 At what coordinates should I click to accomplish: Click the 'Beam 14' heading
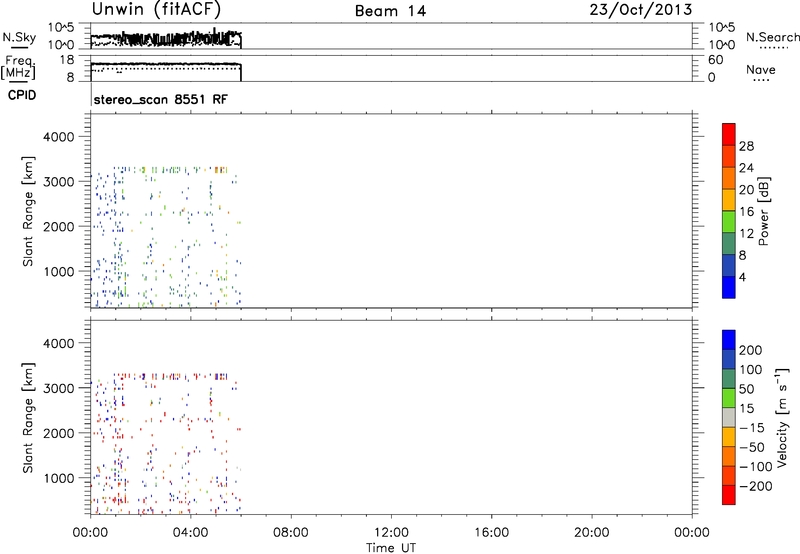click(390, 11)
